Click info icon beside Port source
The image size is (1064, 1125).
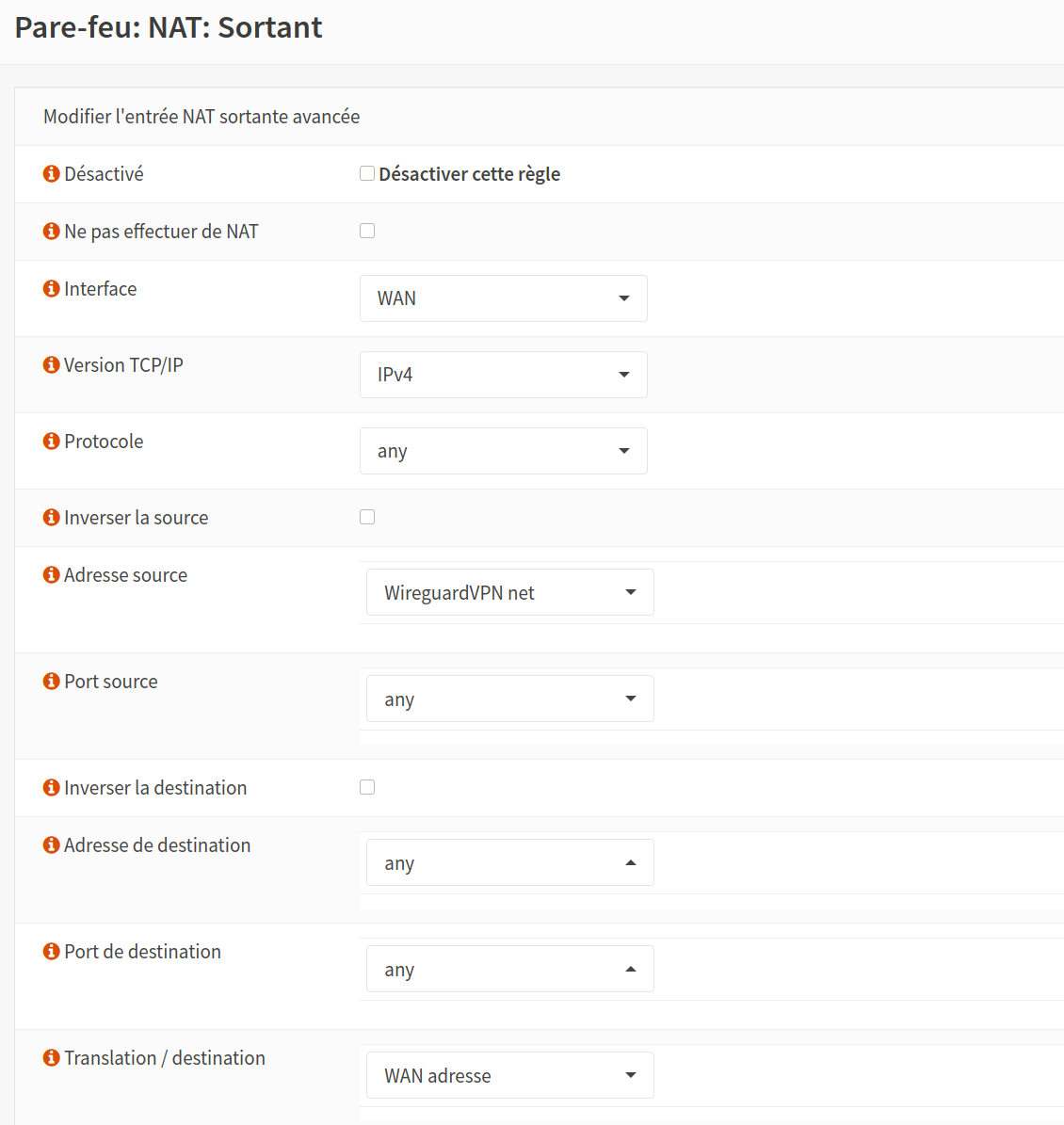[52, 682]
